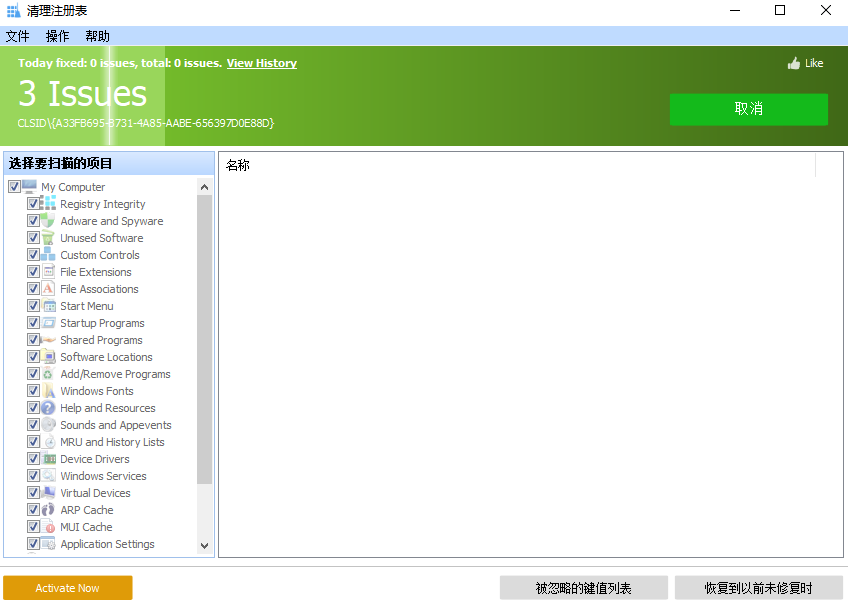848x607 pixels.
Task: Select the Start Menu item icon
Action: tap(48, 305)
